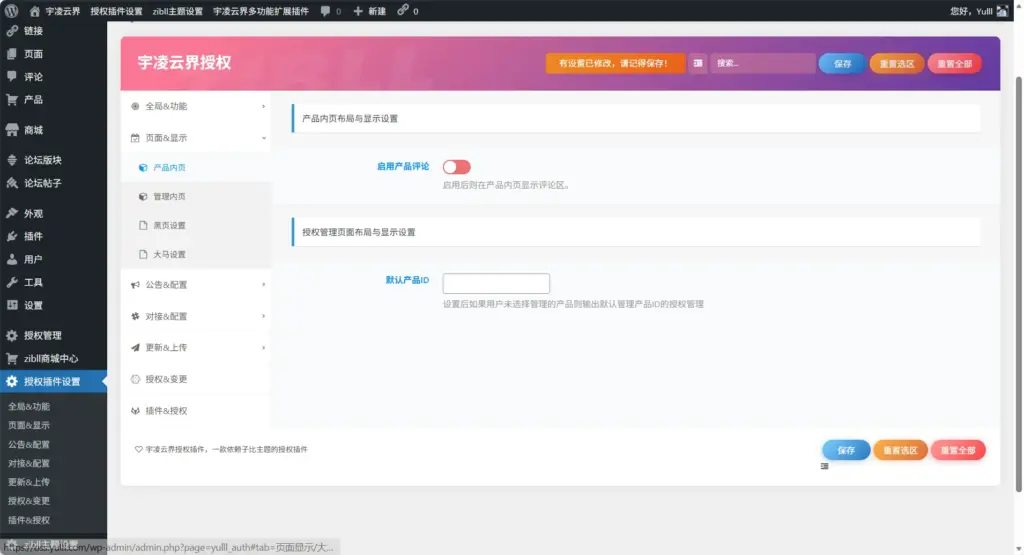Click the 授权管理 gear icon in sidebar
The width and height of the screenshot is (1024, 555).
(12, 336)
